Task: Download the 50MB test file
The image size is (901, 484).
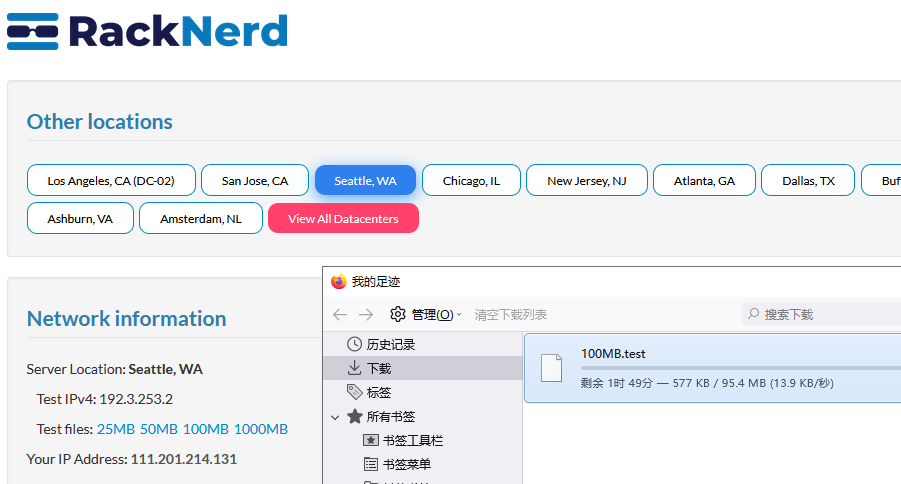Action: tap(159, 429)
